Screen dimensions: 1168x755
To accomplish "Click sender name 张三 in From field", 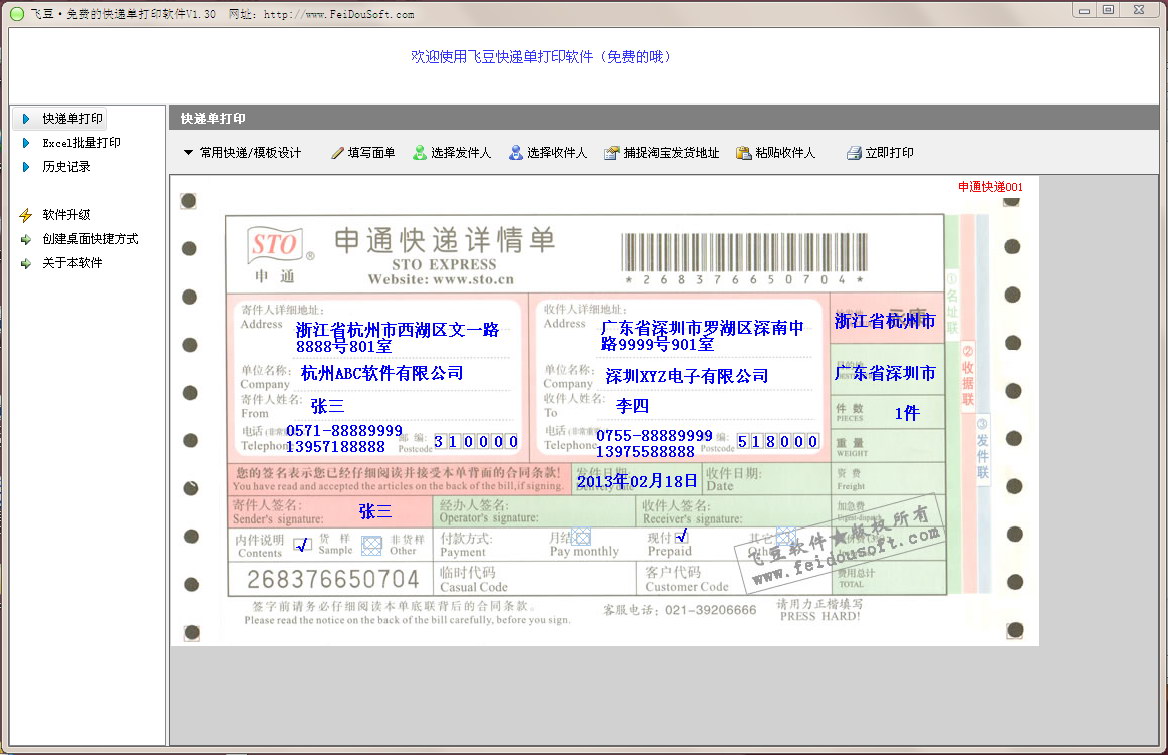I will point(328,406).
